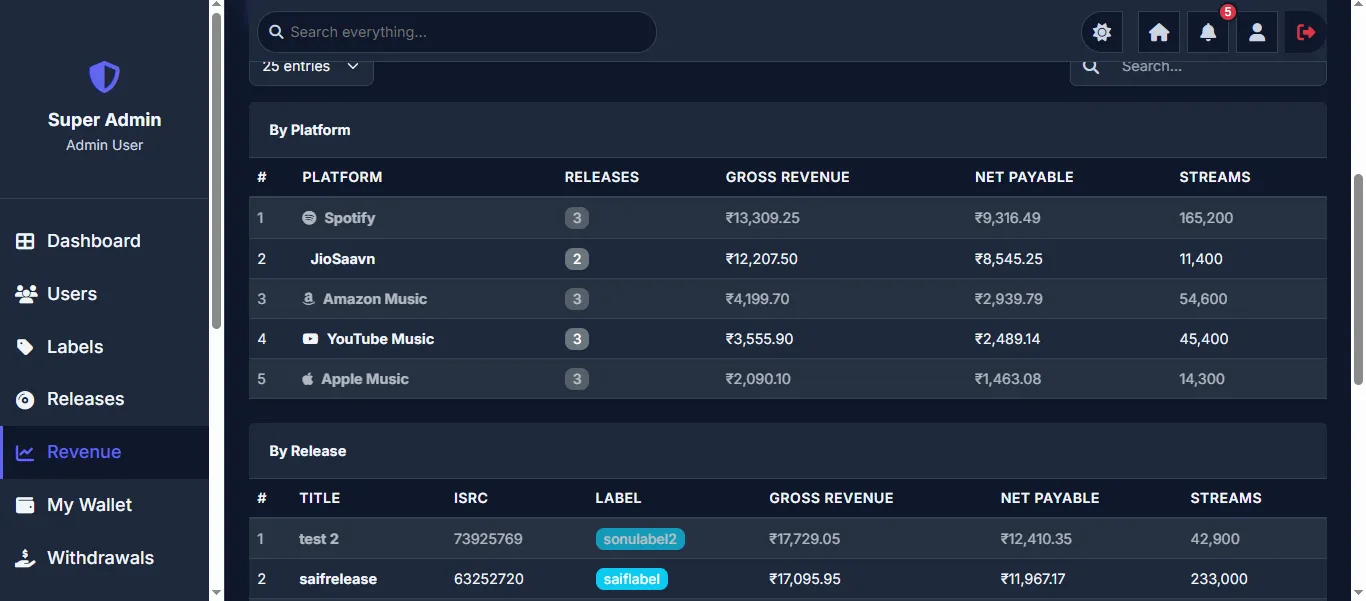This screenshot has width=1366, height=601.
Task: Click the table Search input field
Action: 1198,67
